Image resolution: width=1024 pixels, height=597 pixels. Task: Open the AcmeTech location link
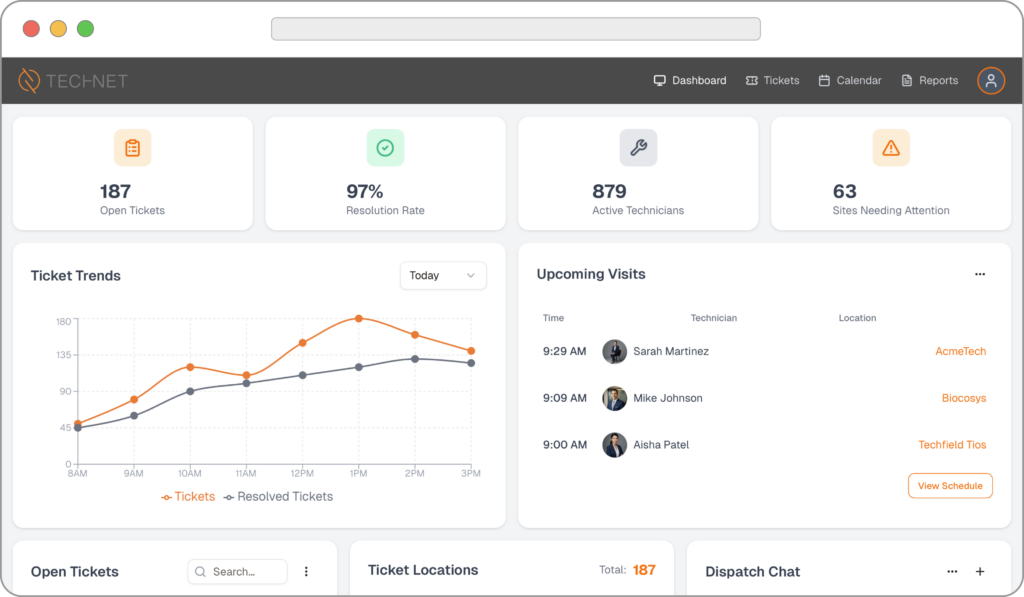[960, 352]
